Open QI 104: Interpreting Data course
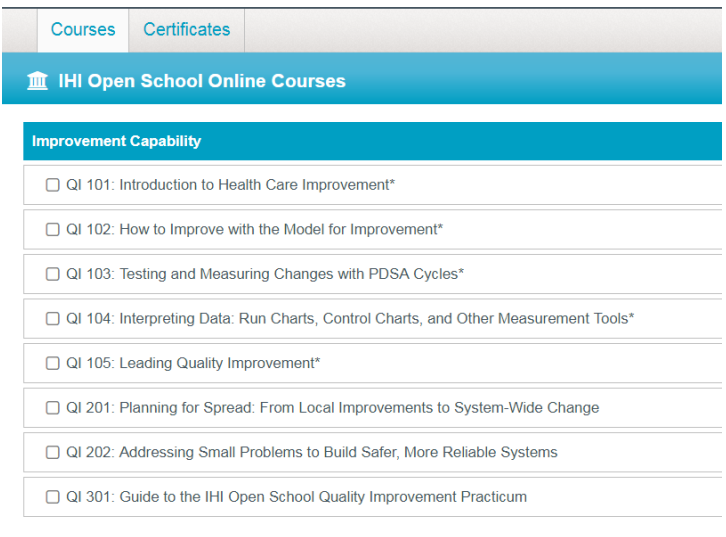The width and height of the screenshot is (726, 537). tap(350, 318)
